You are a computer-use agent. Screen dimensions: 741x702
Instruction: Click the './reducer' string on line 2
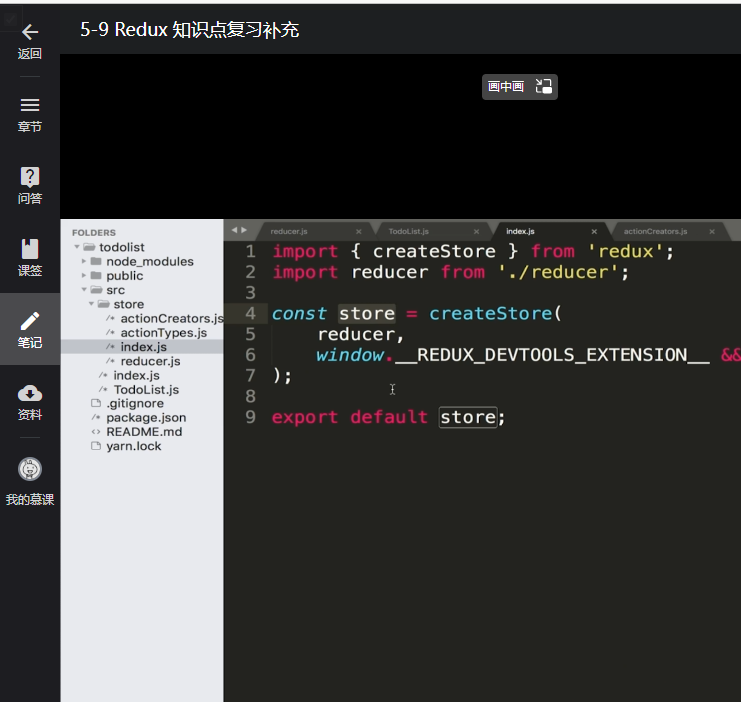click(558, 272)
